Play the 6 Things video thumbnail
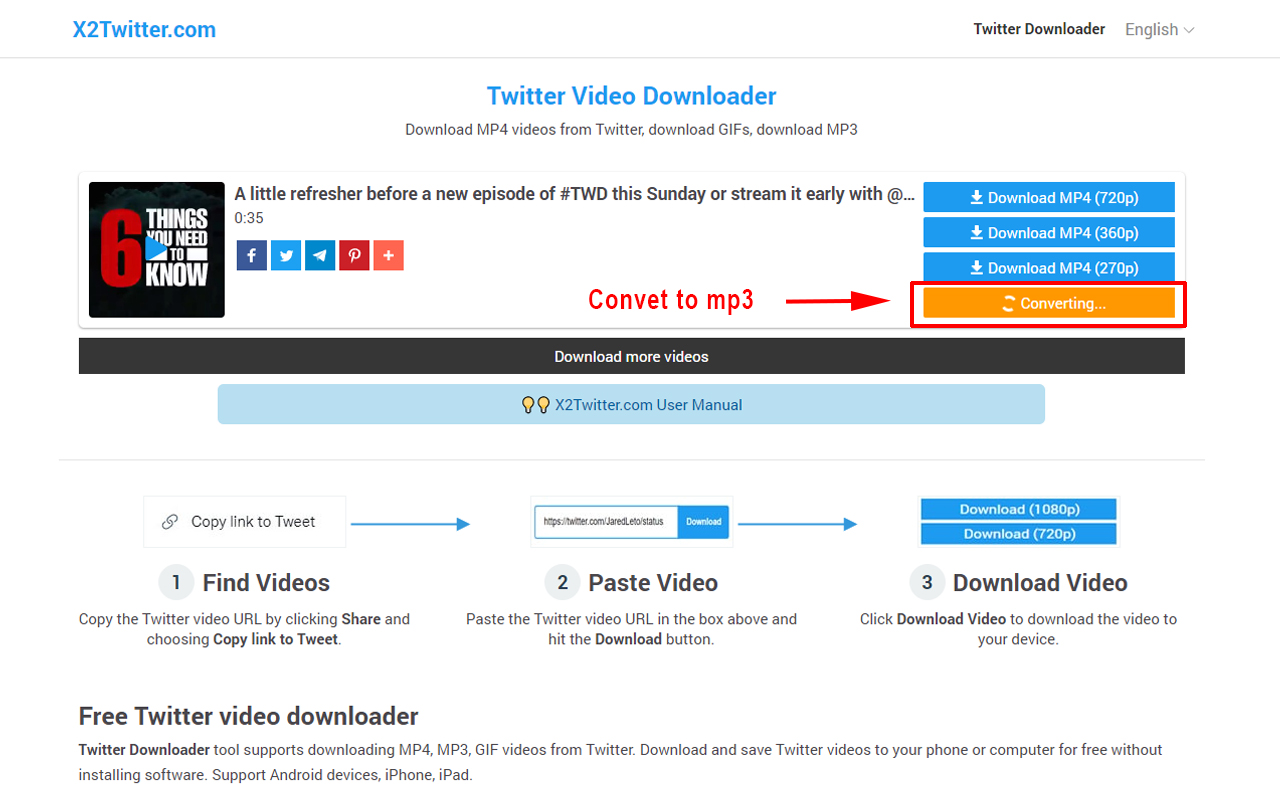The image size is (1280, 800). (x=156, y=249)
